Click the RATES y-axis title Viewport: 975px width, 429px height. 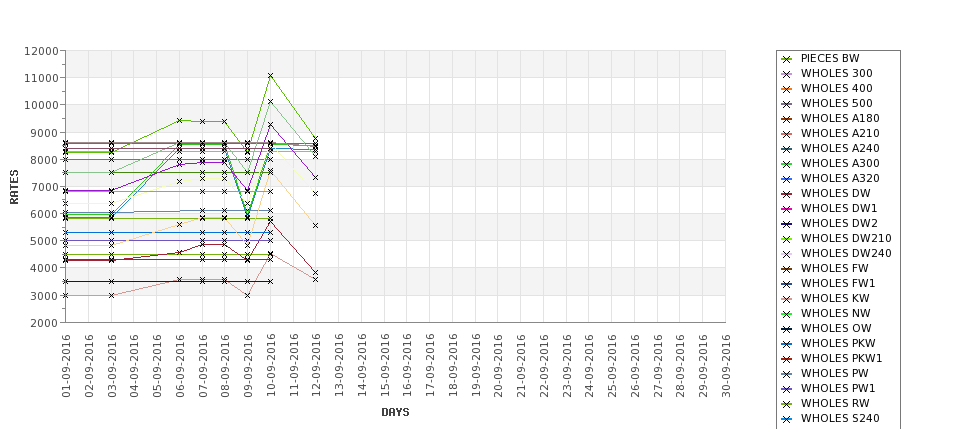pyautogui.click(x=14, y=187)
